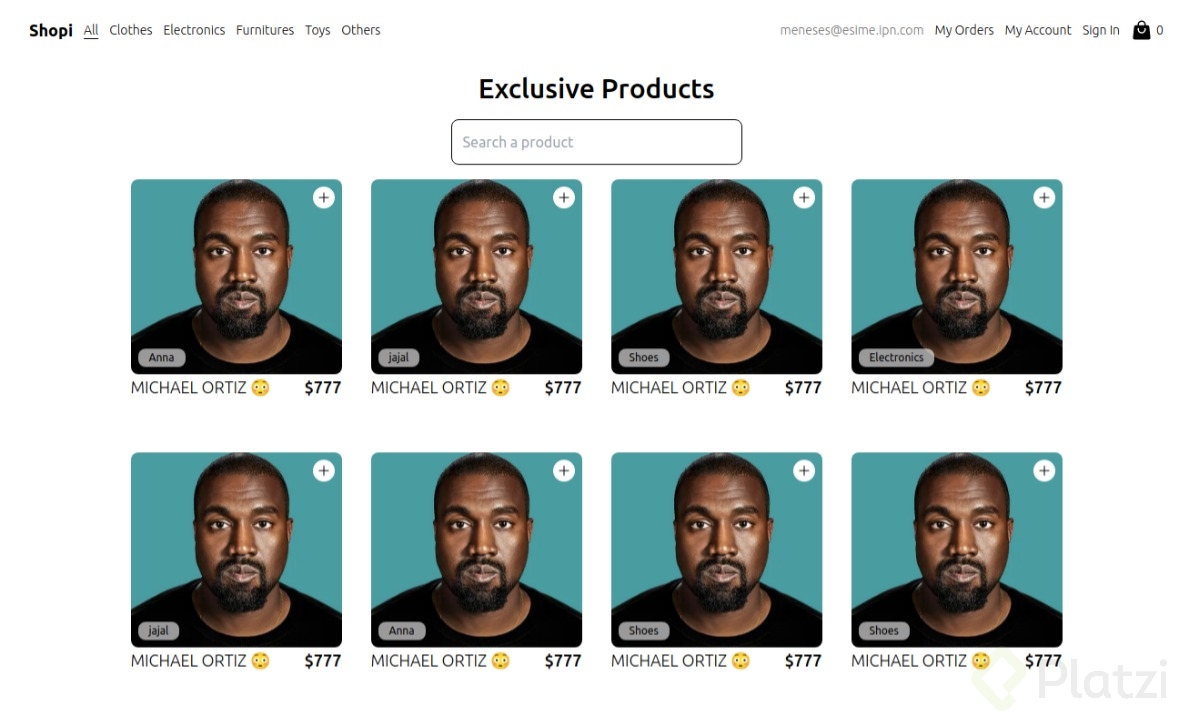Click the Sign In link
The image size is (1179, 719).
coord(1101,30)
